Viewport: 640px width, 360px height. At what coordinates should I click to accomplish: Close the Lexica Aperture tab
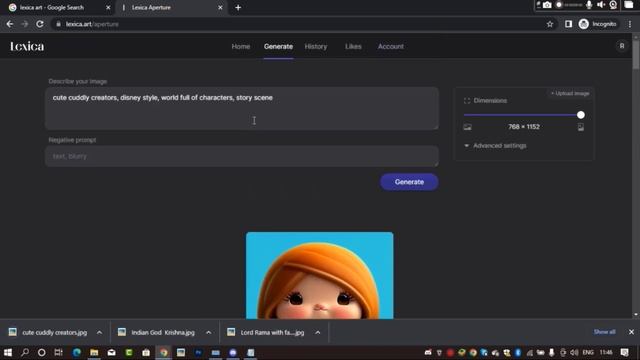(220, 7)
